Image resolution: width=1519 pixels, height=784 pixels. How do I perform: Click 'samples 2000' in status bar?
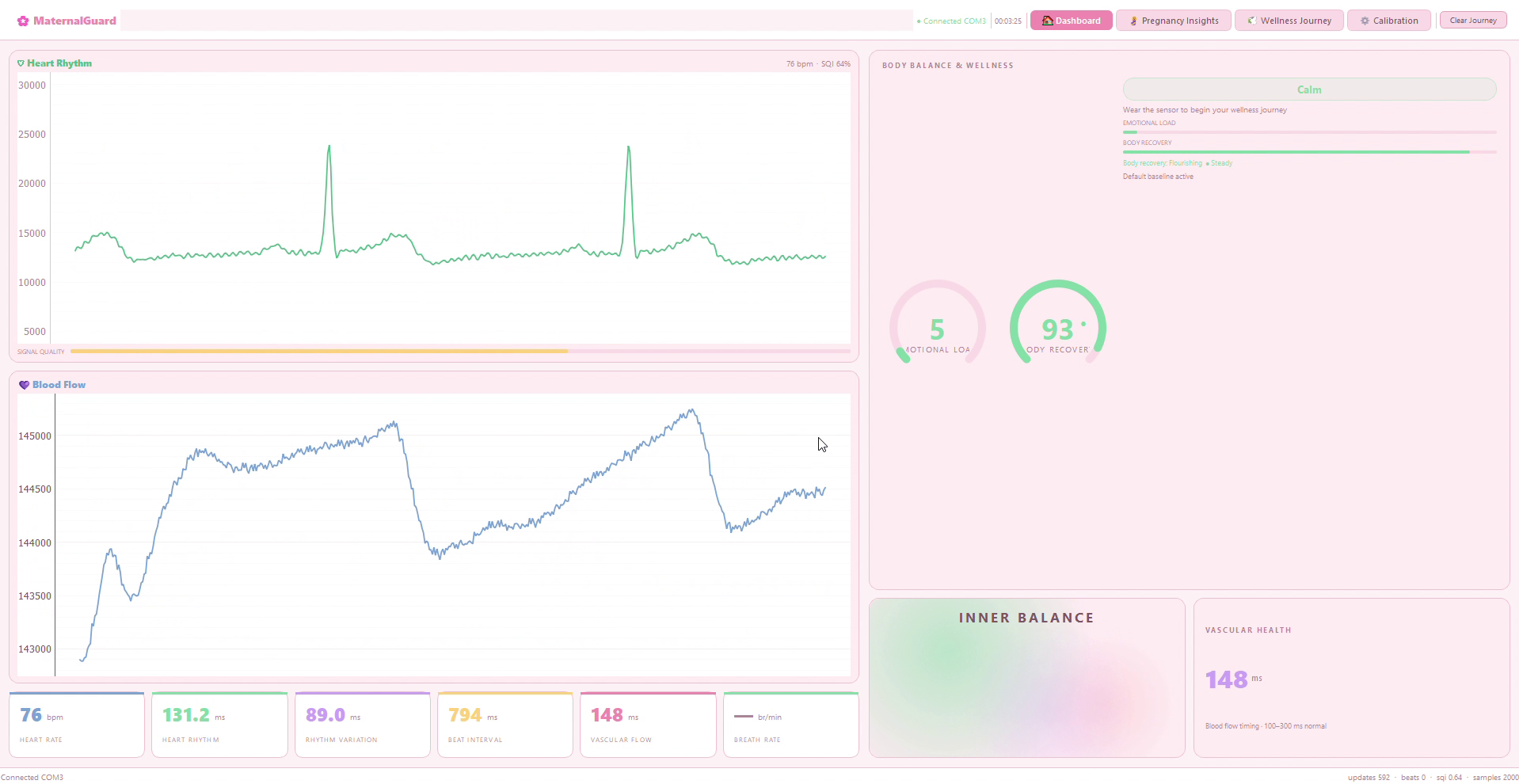[x=1495, y=778]
